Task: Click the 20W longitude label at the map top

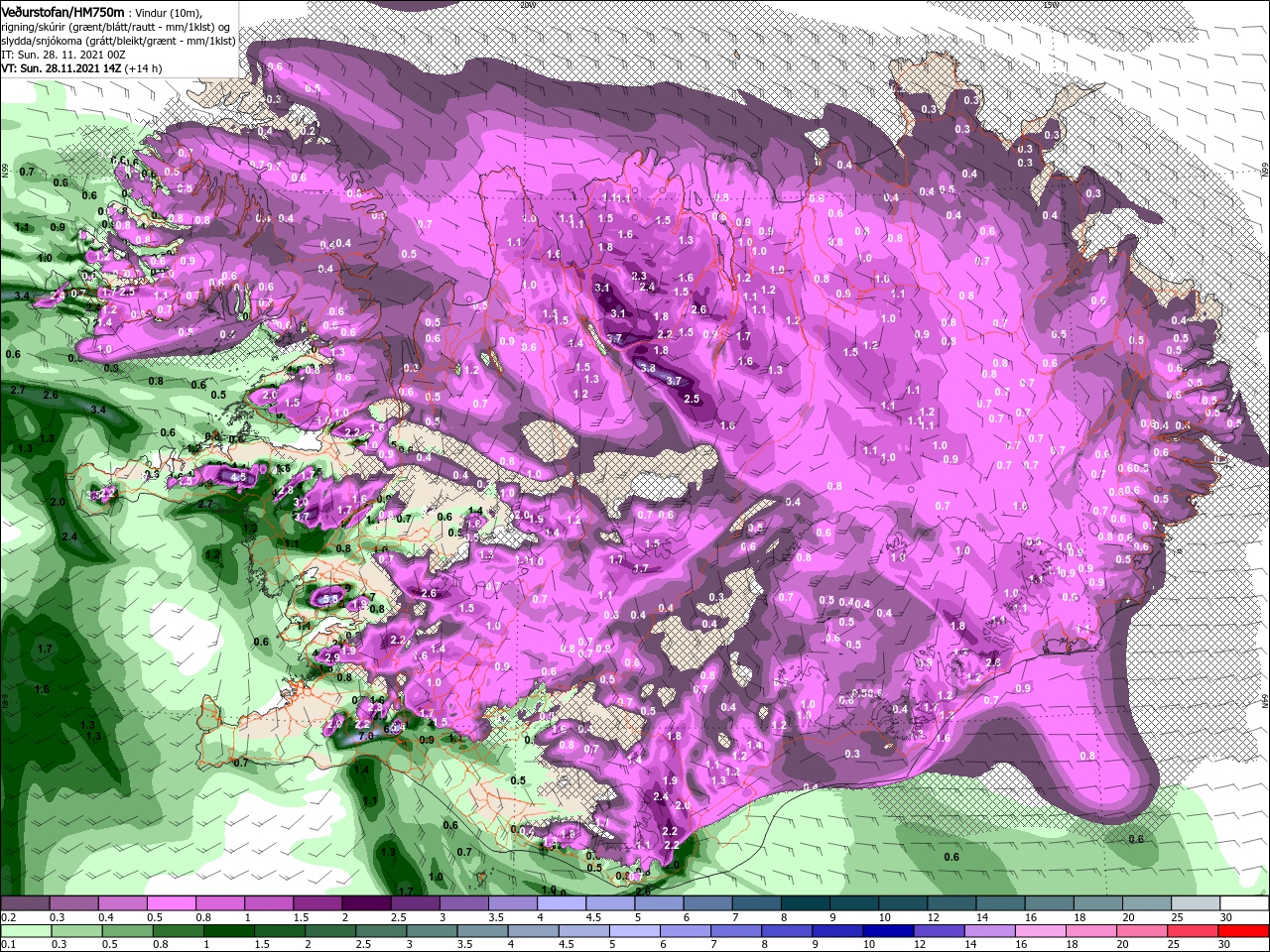Action: pyautogui.click(x=526, y=4)
